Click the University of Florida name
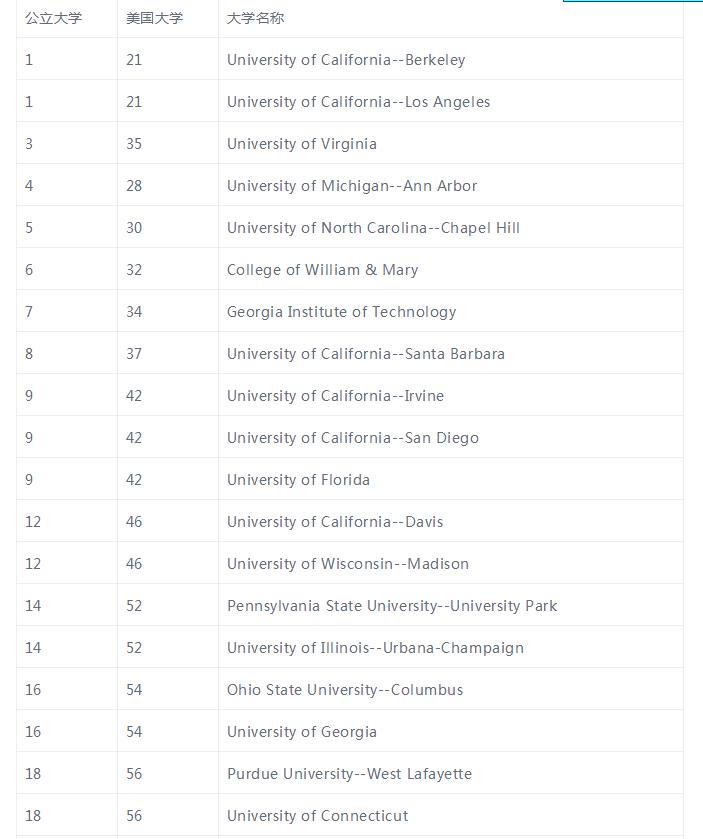The height and width of the screenshot is (839, 703). pos(298,480)
